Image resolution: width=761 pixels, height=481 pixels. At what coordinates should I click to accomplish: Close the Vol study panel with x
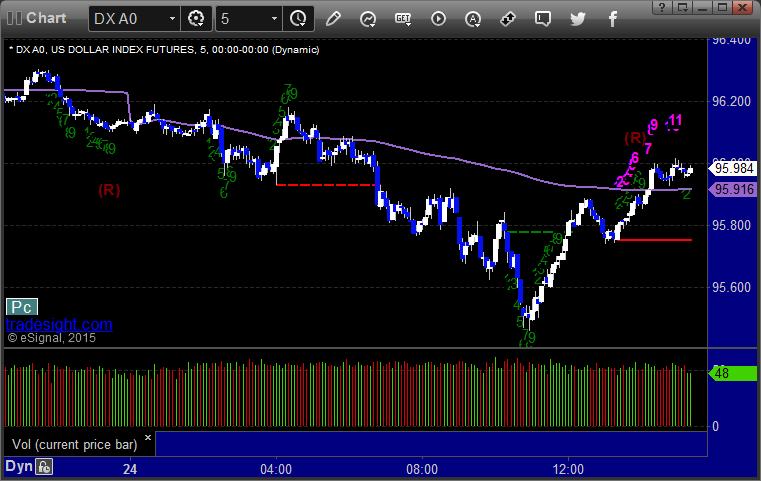pyautogui.click(x=148, y=437)
